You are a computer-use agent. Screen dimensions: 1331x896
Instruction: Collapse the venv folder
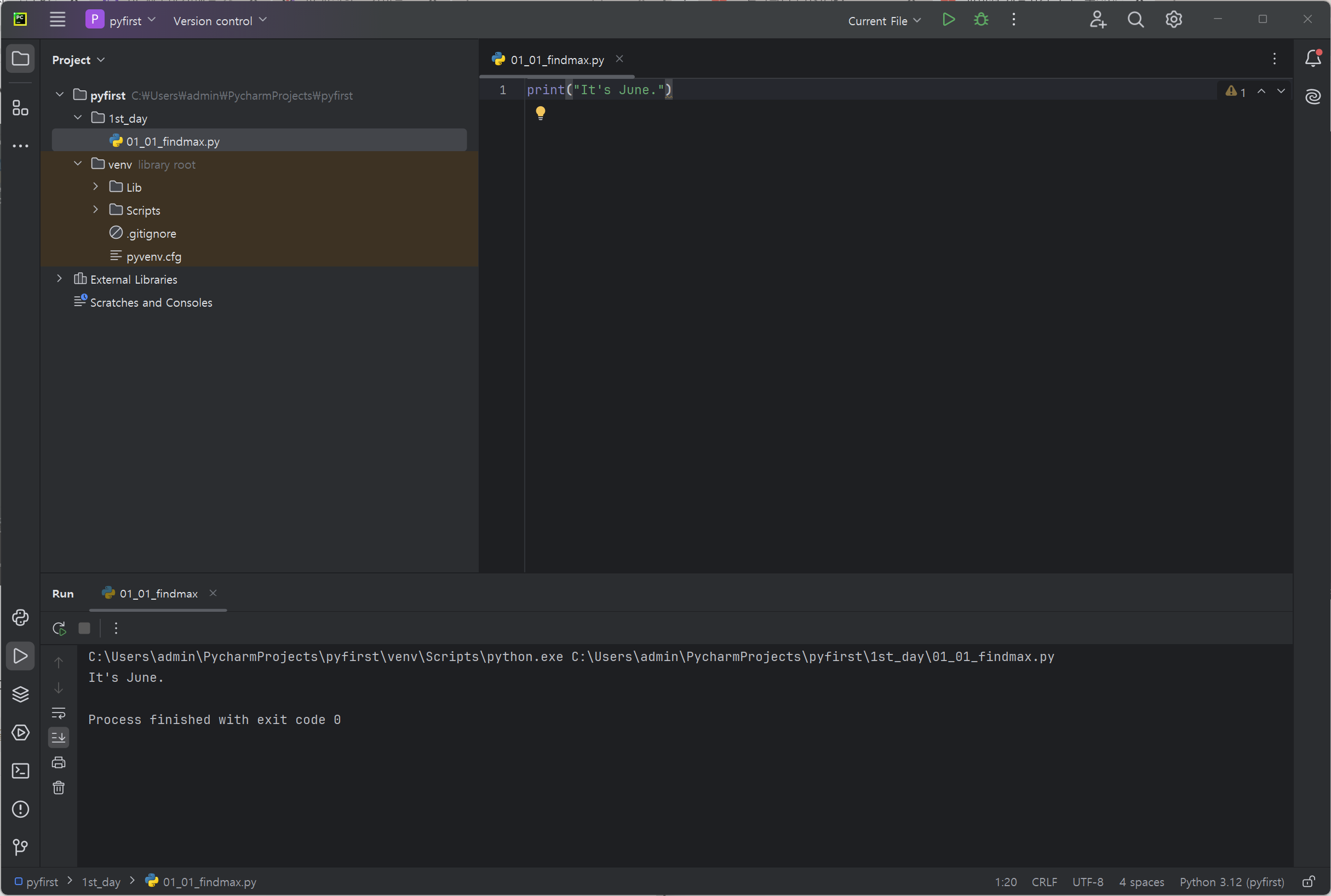(x=78, y=163)
